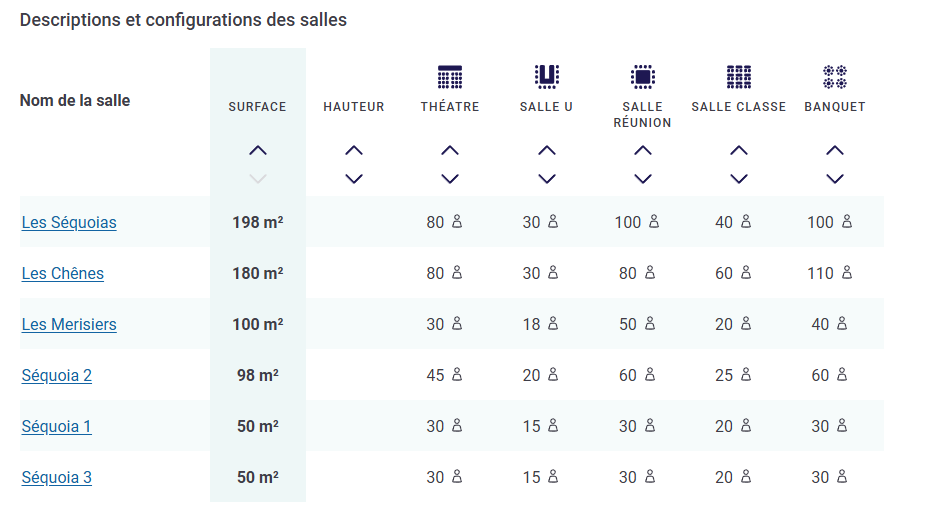Open the Les Merisiers room link
This screenshot has height=527, width=928.
coord(69,325)
